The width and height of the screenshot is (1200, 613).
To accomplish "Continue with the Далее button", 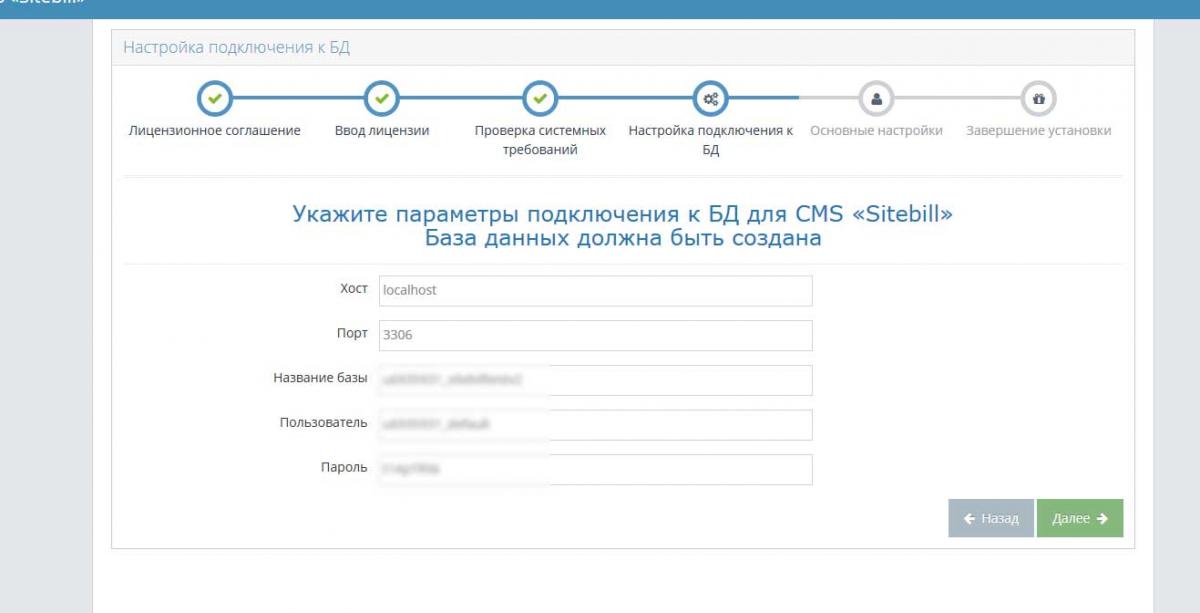I will (1080, 518).
